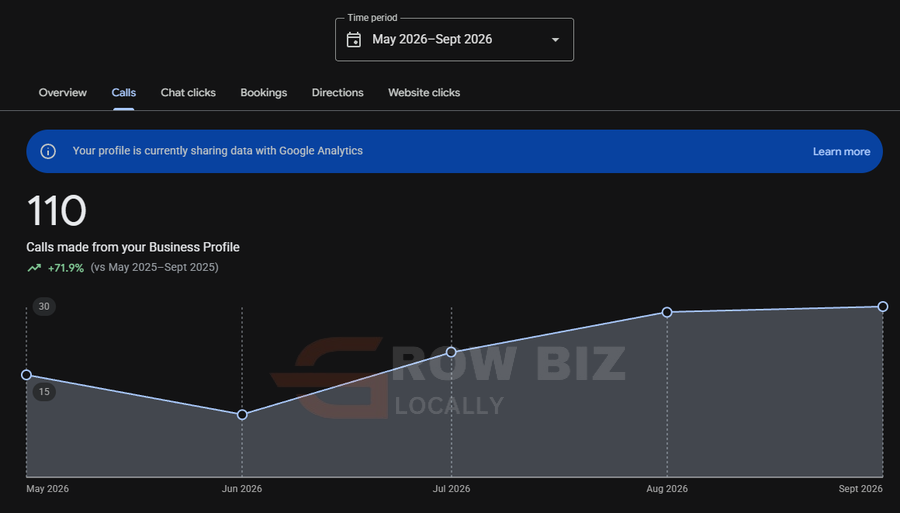900x513 pixels.
Task: Open the Time period date range dropdown
Action: point(454,40)
